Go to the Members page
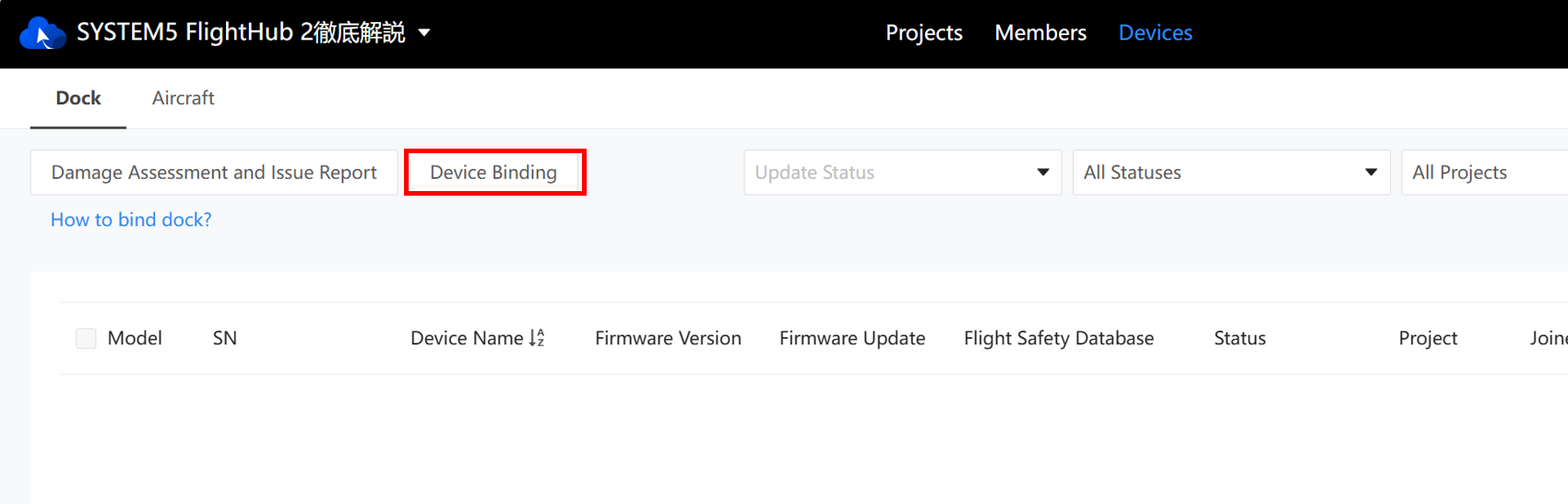The image size is (1568, 504). (x=1040, y=33)
